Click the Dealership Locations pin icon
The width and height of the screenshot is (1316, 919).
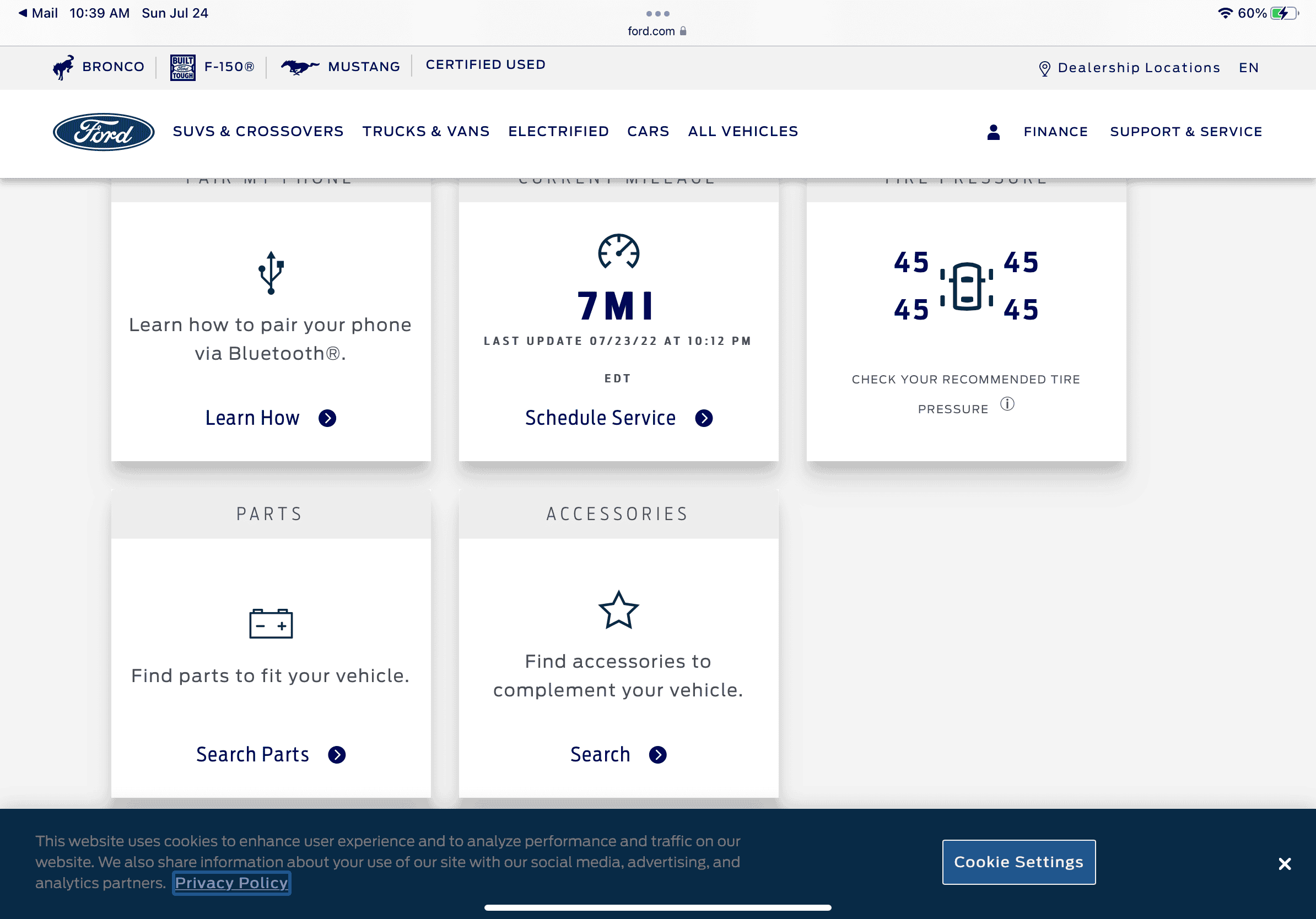pyautogui.click(x=1044, y=68)
